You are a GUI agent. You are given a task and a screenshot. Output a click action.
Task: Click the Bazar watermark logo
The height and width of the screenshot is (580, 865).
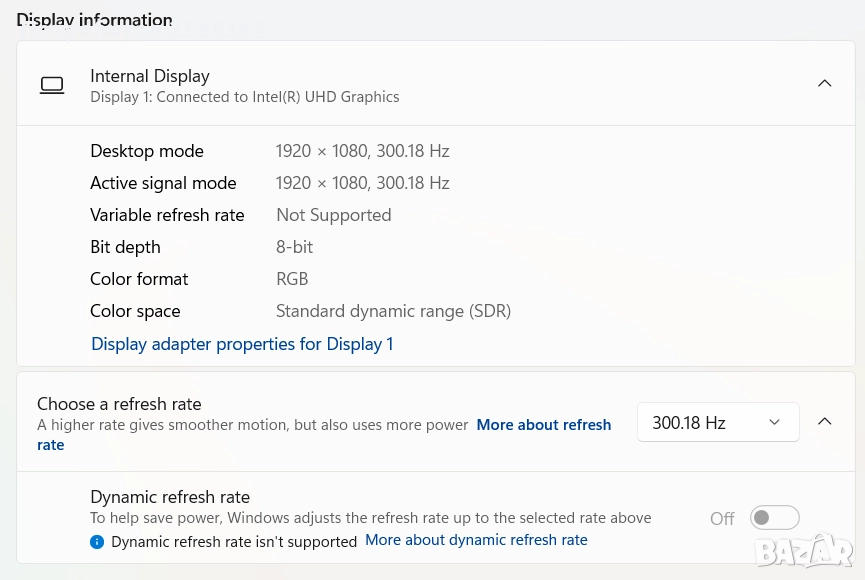pyautogui.click(x=803, y=549)
